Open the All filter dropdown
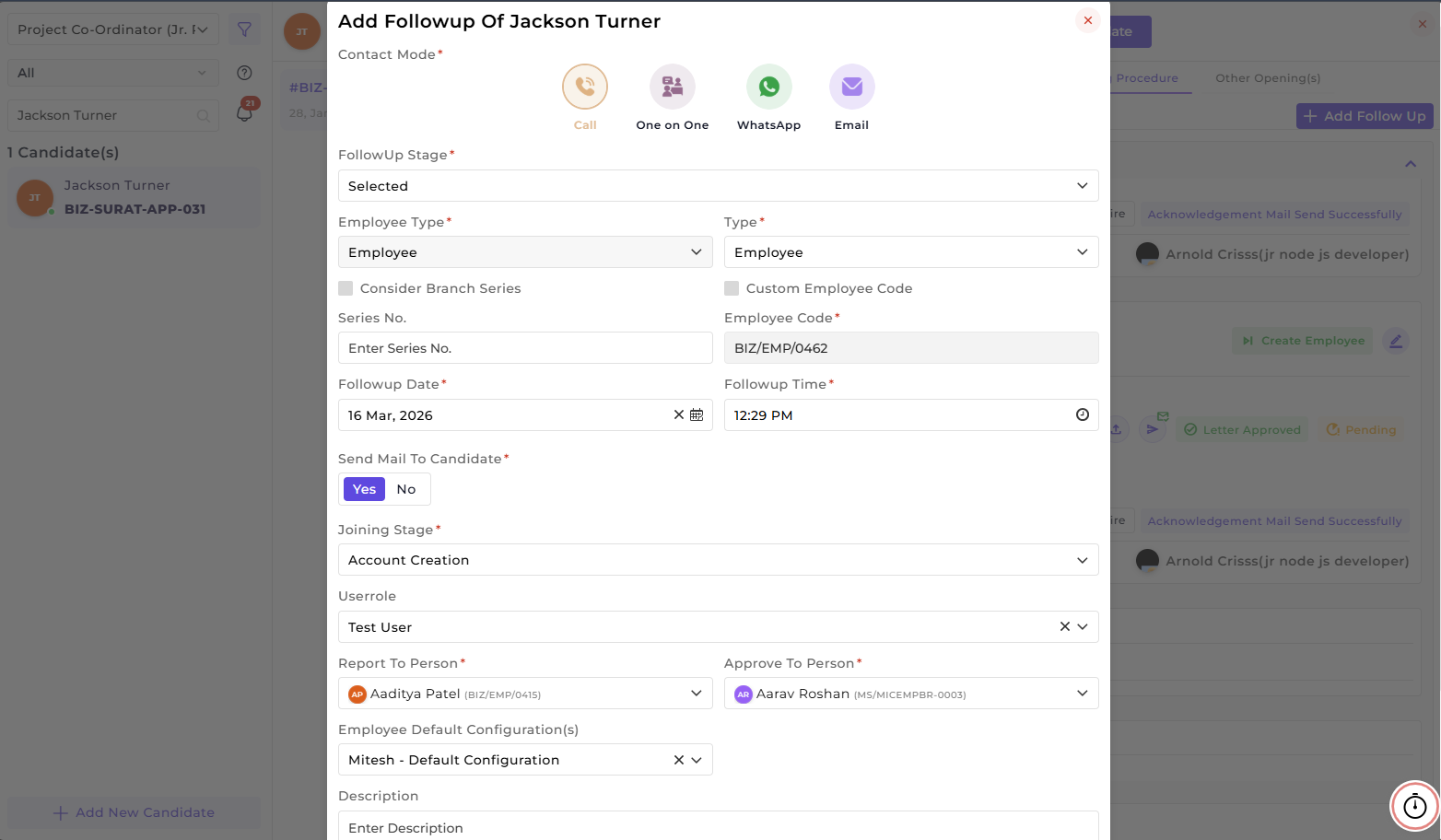This screenshot has width=1441, height=840. pyautogui.click(x=113, y=73)
